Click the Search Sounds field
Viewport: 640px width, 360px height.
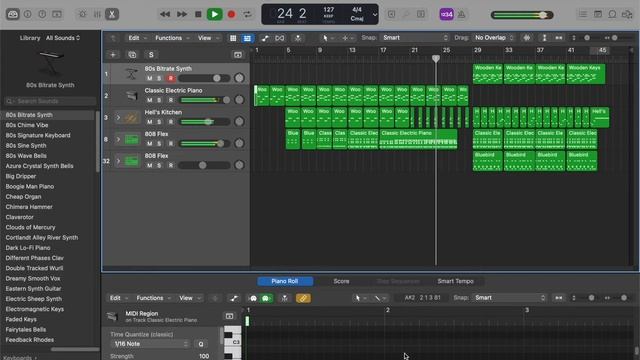point(50,101)
